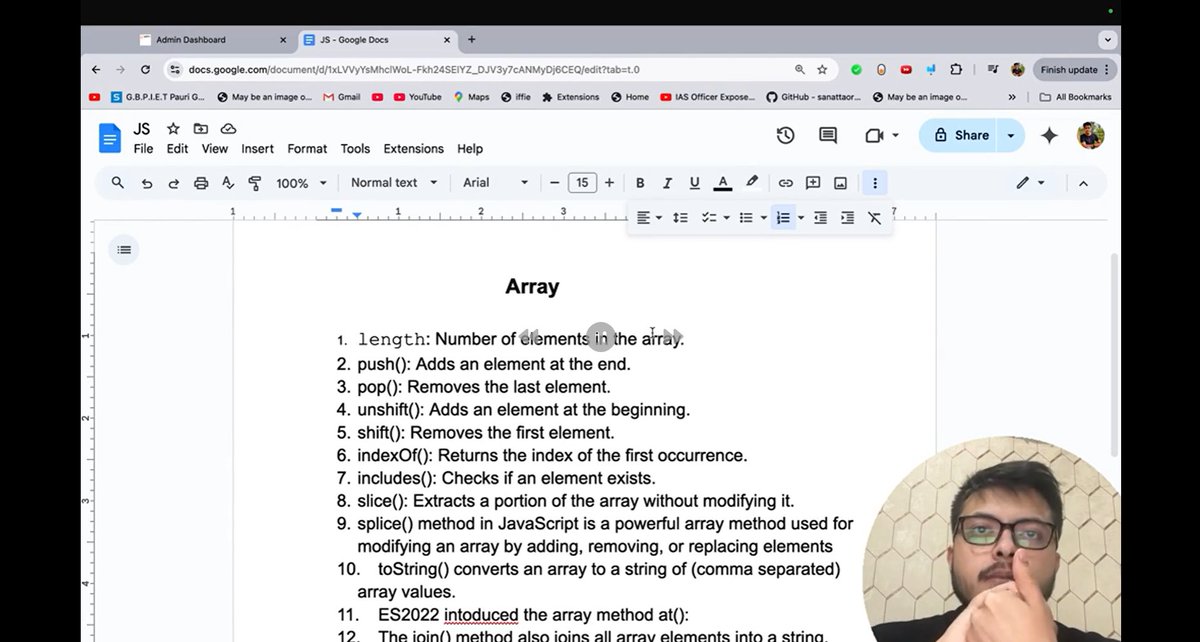Click the Finish update button
This screenshot has height=642, width=1200.
[x=1075, y=70]
